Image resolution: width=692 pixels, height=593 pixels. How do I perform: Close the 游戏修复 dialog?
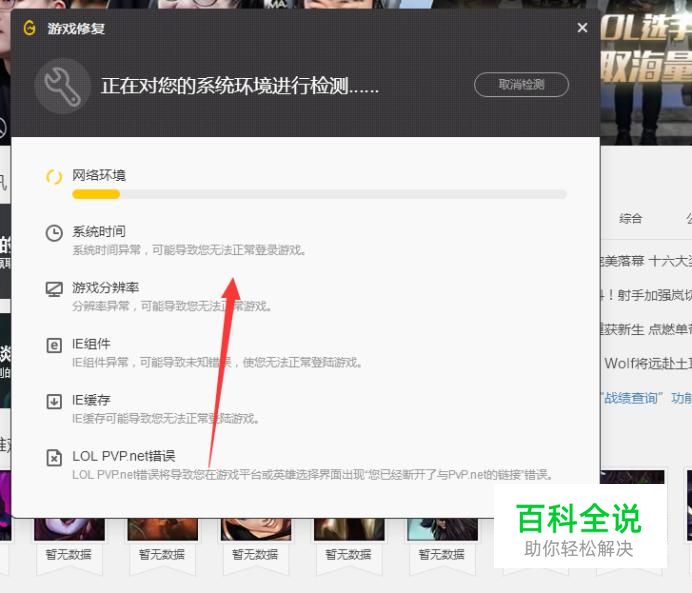[x=582, y=28]
